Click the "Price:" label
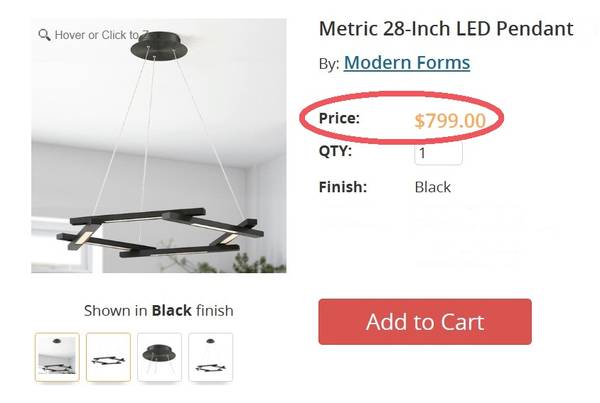Image resolution: width=600 pixels, height=403 pixels. [339, 119]
